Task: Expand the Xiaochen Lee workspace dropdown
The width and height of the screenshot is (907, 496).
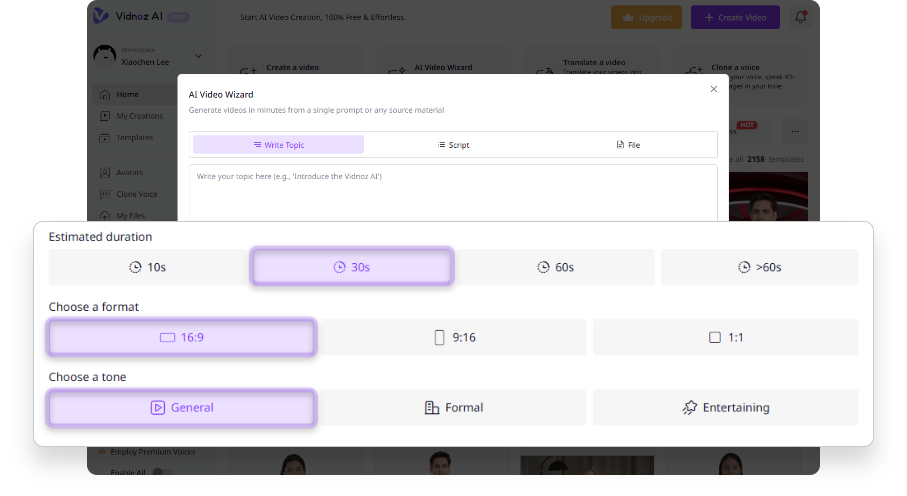Action: click(x=198, y=56)
